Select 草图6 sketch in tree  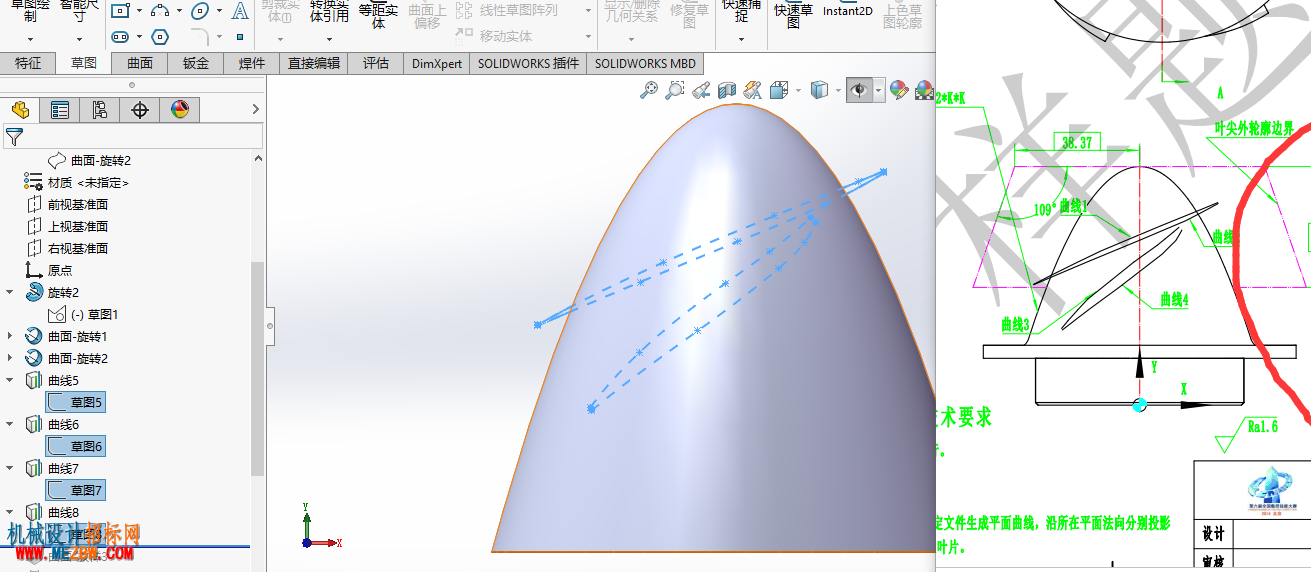[76, 446]
